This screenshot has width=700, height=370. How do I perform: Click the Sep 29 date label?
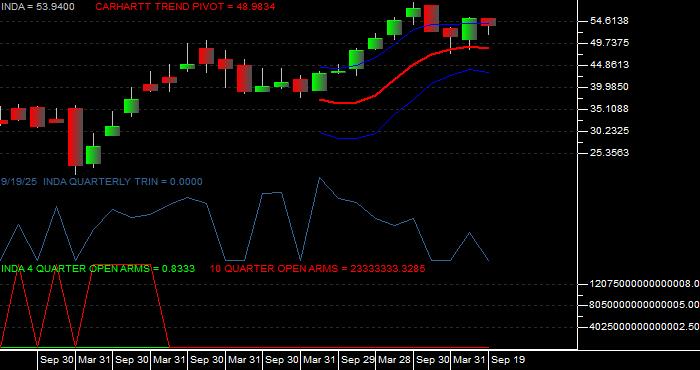[x=358, y=360]
